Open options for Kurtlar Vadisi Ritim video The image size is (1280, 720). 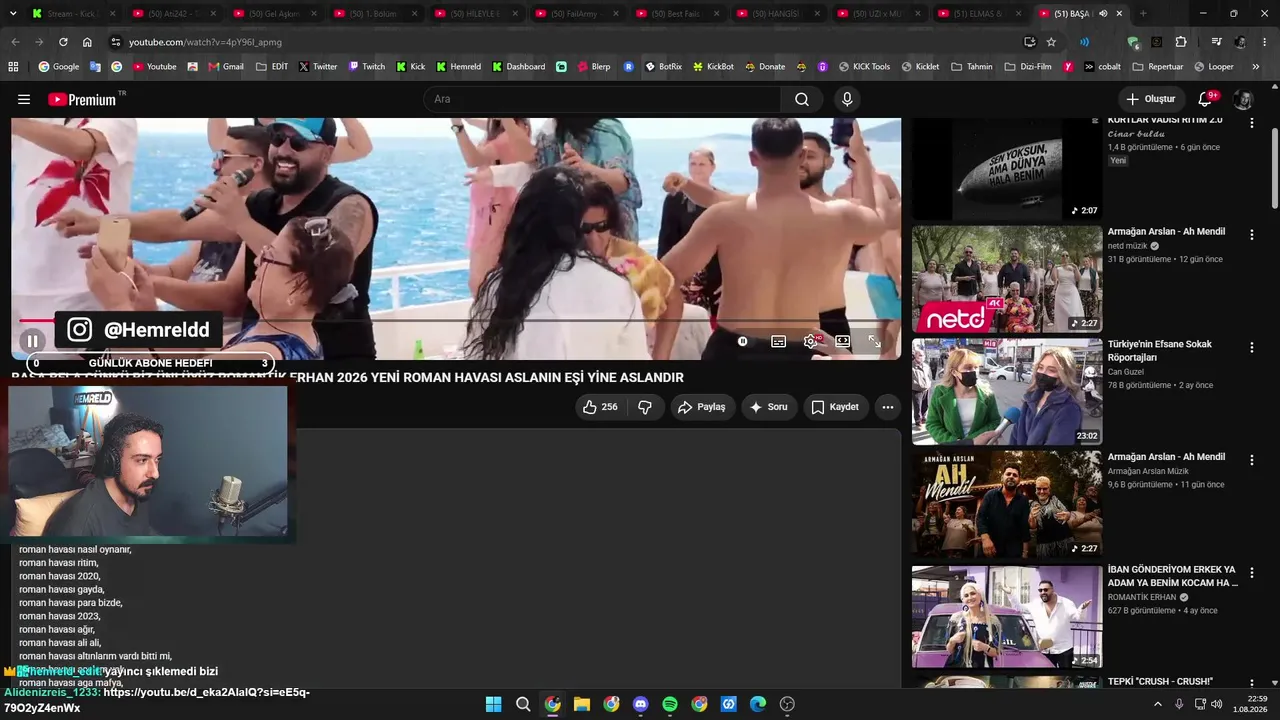(1251, 122)
